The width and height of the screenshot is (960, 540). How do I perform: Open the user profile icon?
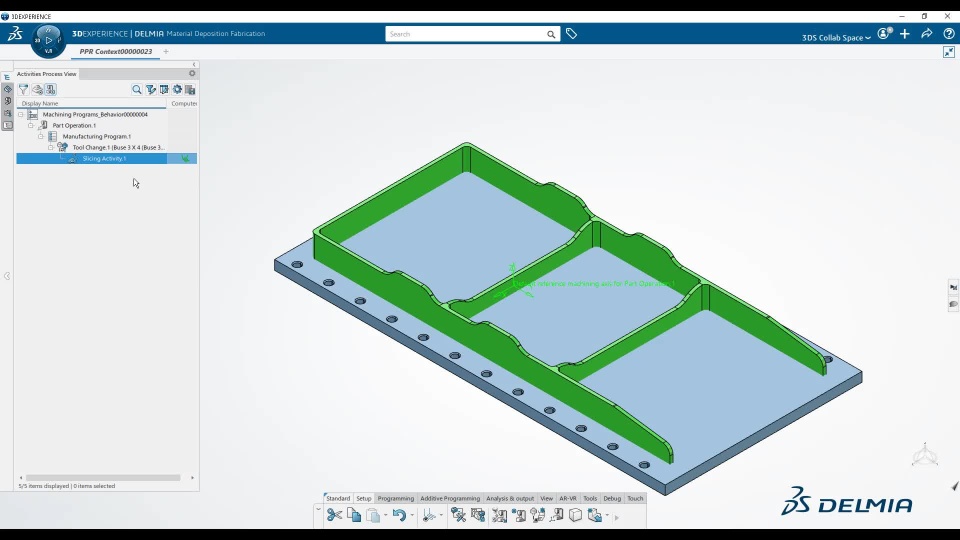pos(884,34)
